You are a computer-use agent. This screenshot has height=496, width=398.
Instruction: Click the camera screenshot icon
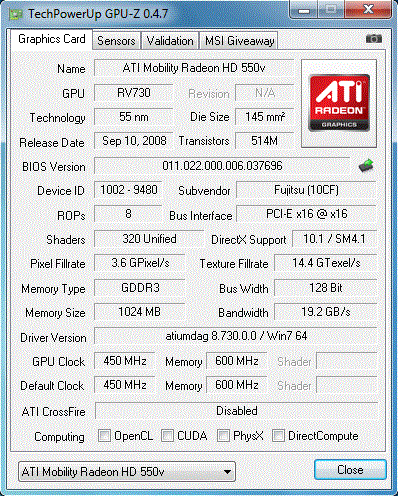pyautogui.click(x=374, y=39)
